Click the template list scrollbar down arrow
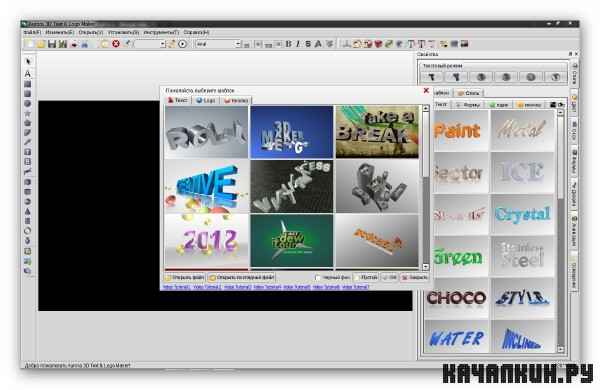 (426, 267)
